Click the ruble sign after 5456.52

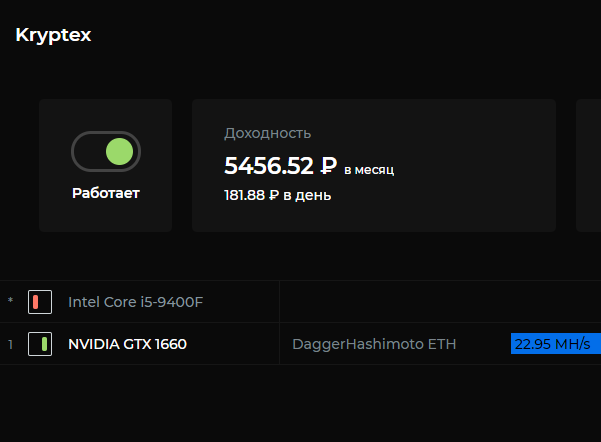329,165
